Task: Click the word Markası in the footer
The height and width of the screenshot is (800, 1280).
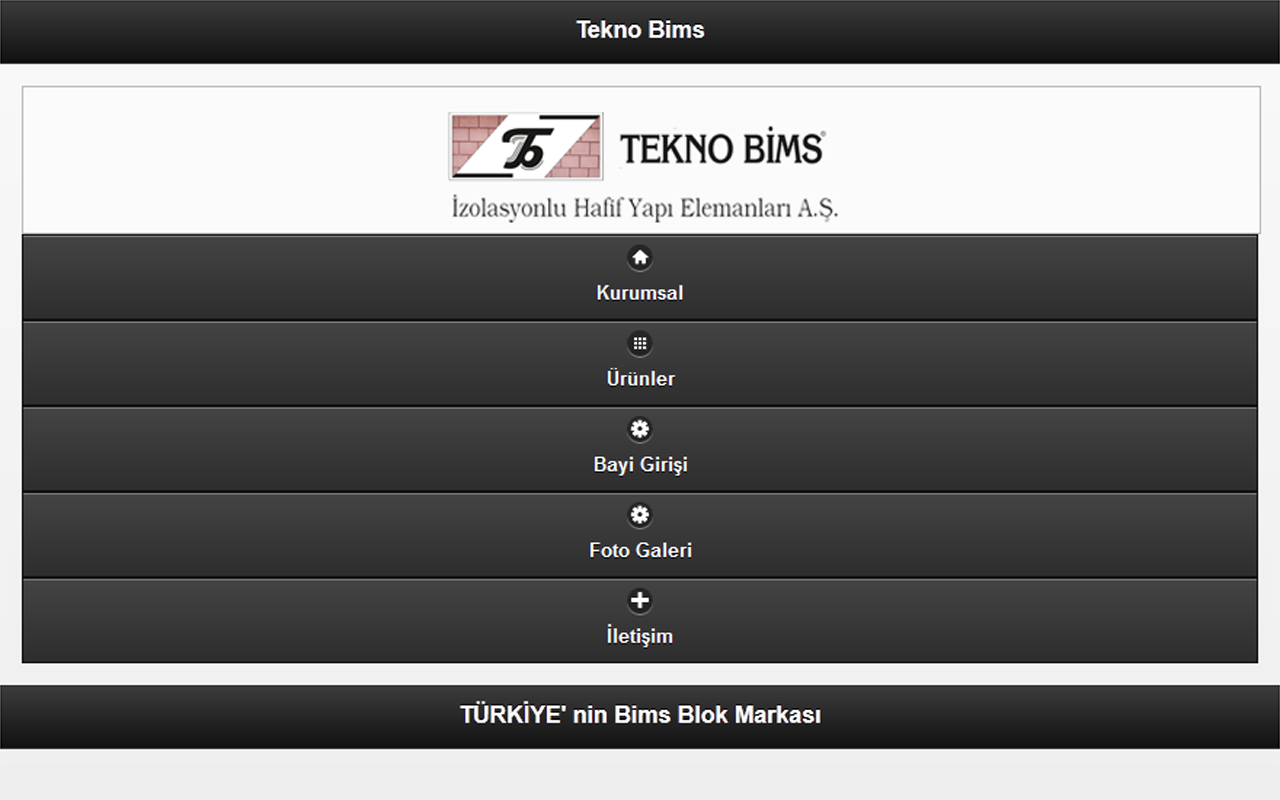Action: (778, 715)
